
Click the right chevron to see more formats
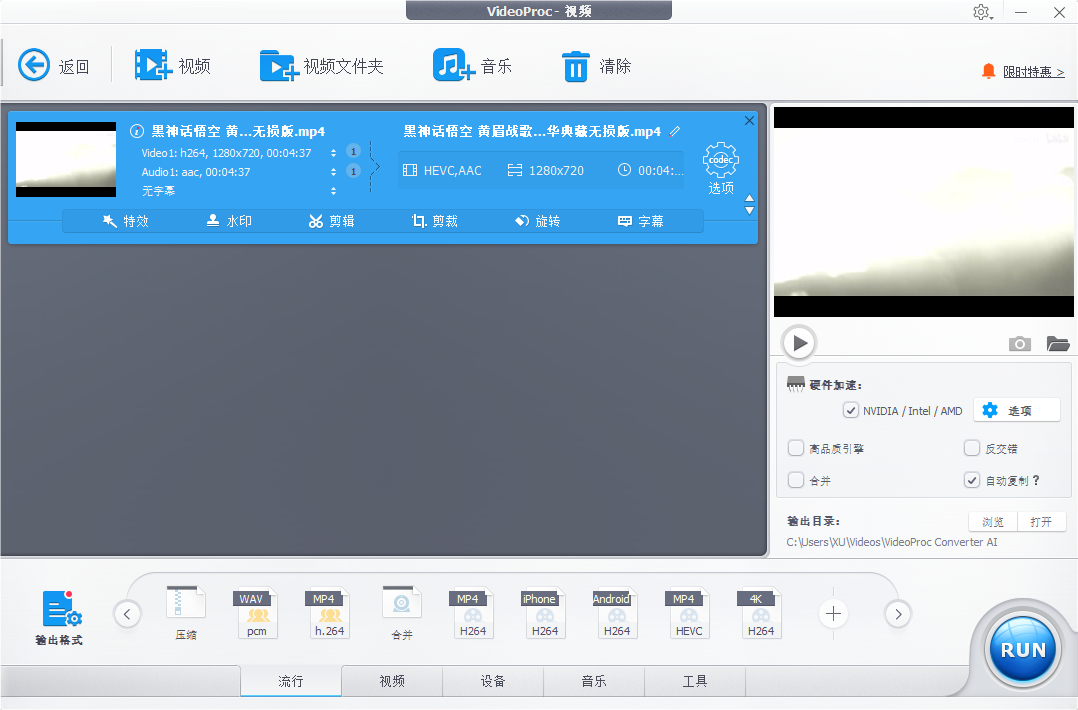897,614
